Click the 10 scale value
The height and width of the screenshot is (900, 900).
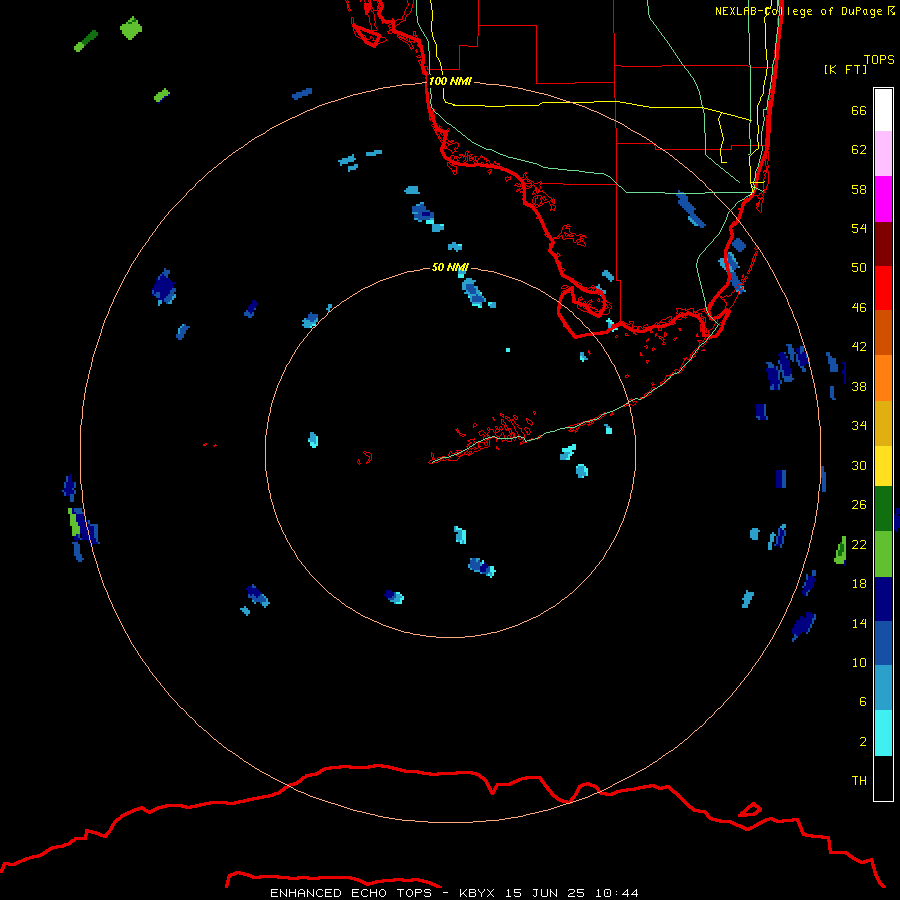coord(859,663)
